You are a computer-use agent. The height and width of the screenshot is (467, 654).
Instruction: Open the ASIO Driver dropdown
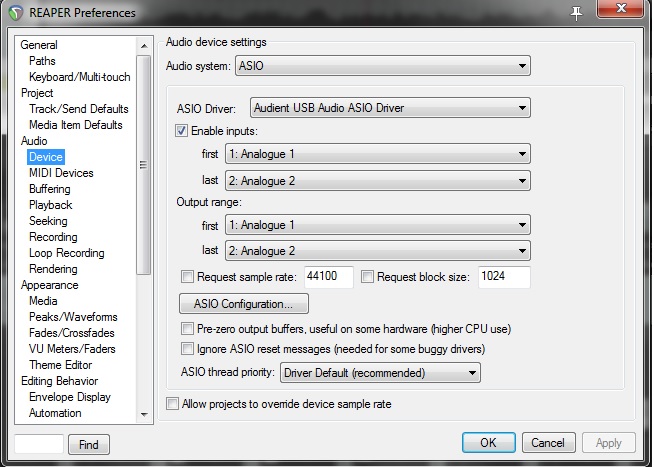[390, 108]
